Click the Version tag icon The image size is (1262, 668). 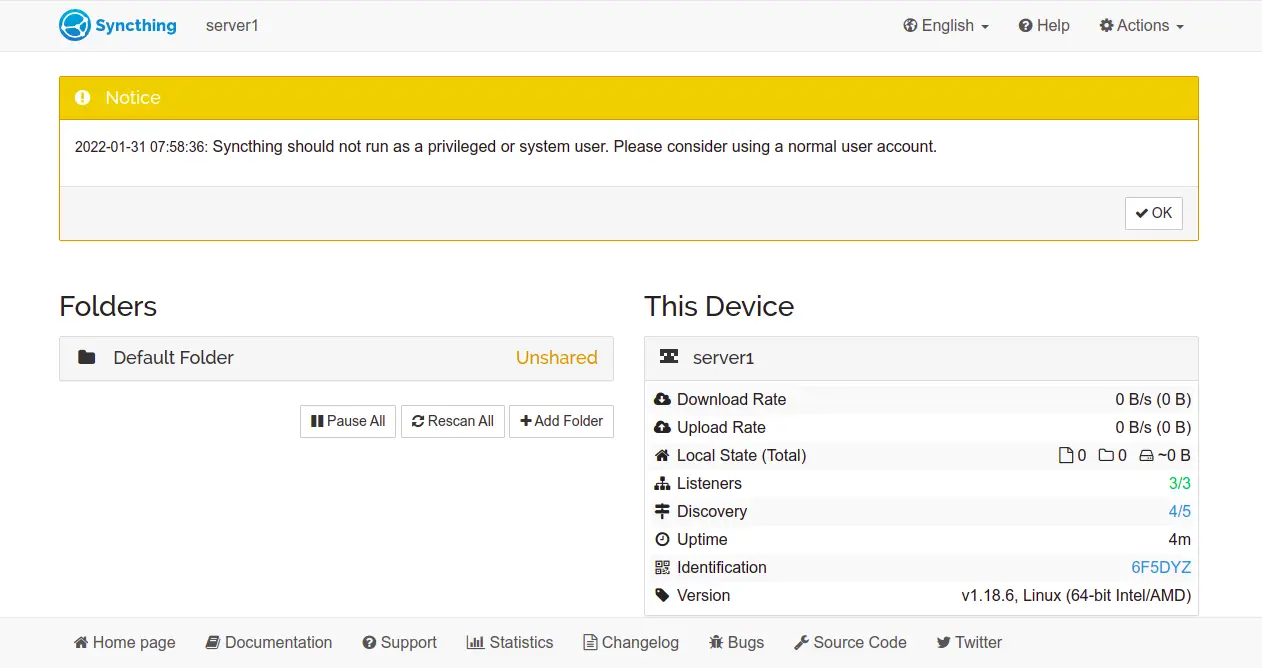click(662, 595)
